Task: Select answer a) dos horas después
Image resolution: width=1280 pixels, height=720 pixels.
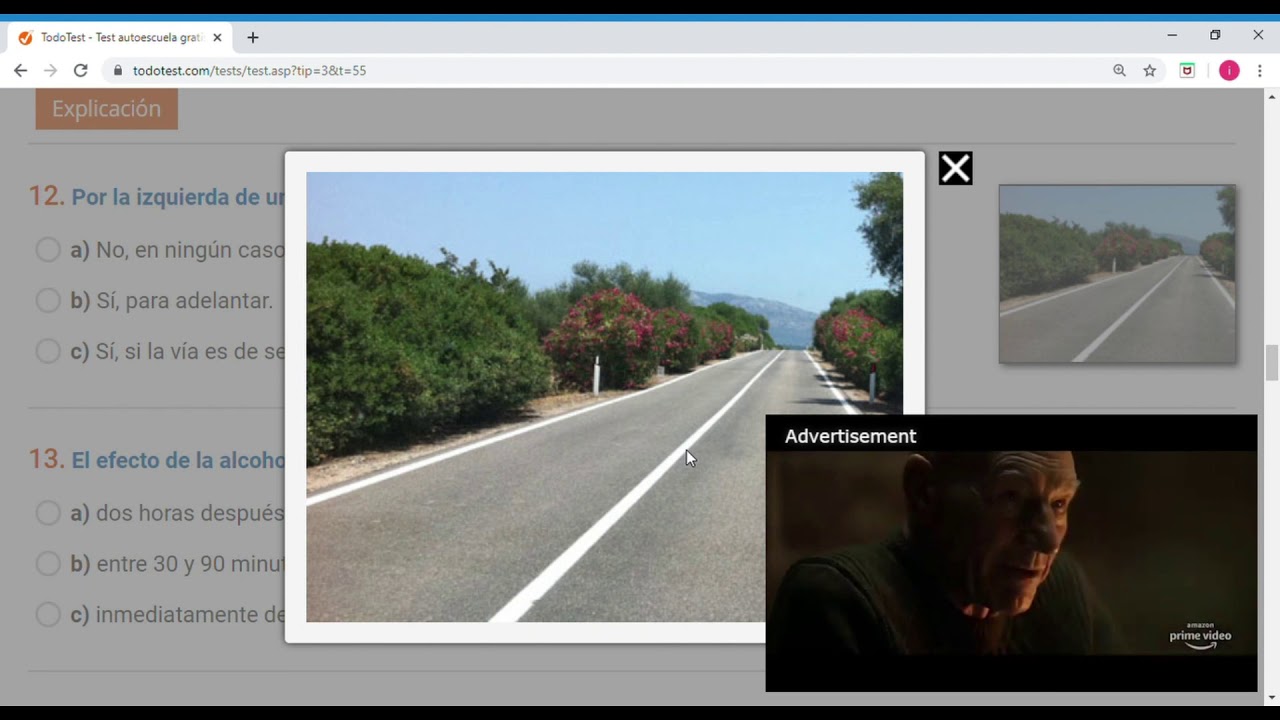Action: point(48,513)
